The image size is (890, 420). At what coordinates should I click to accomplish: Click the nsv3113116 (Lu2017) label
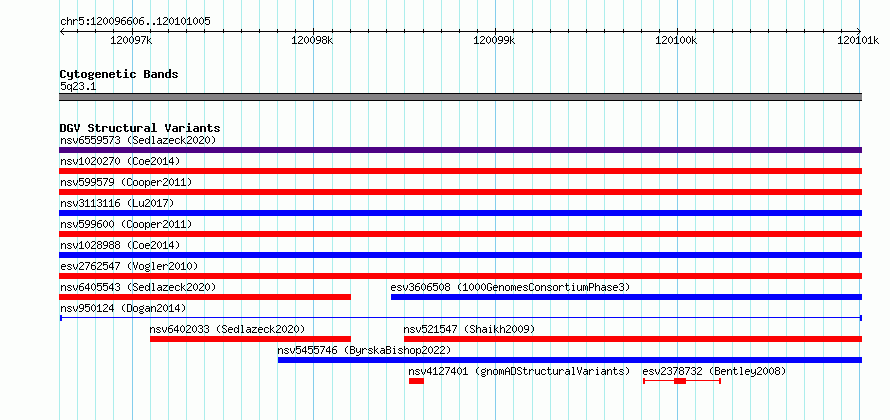tap(117, 203)
